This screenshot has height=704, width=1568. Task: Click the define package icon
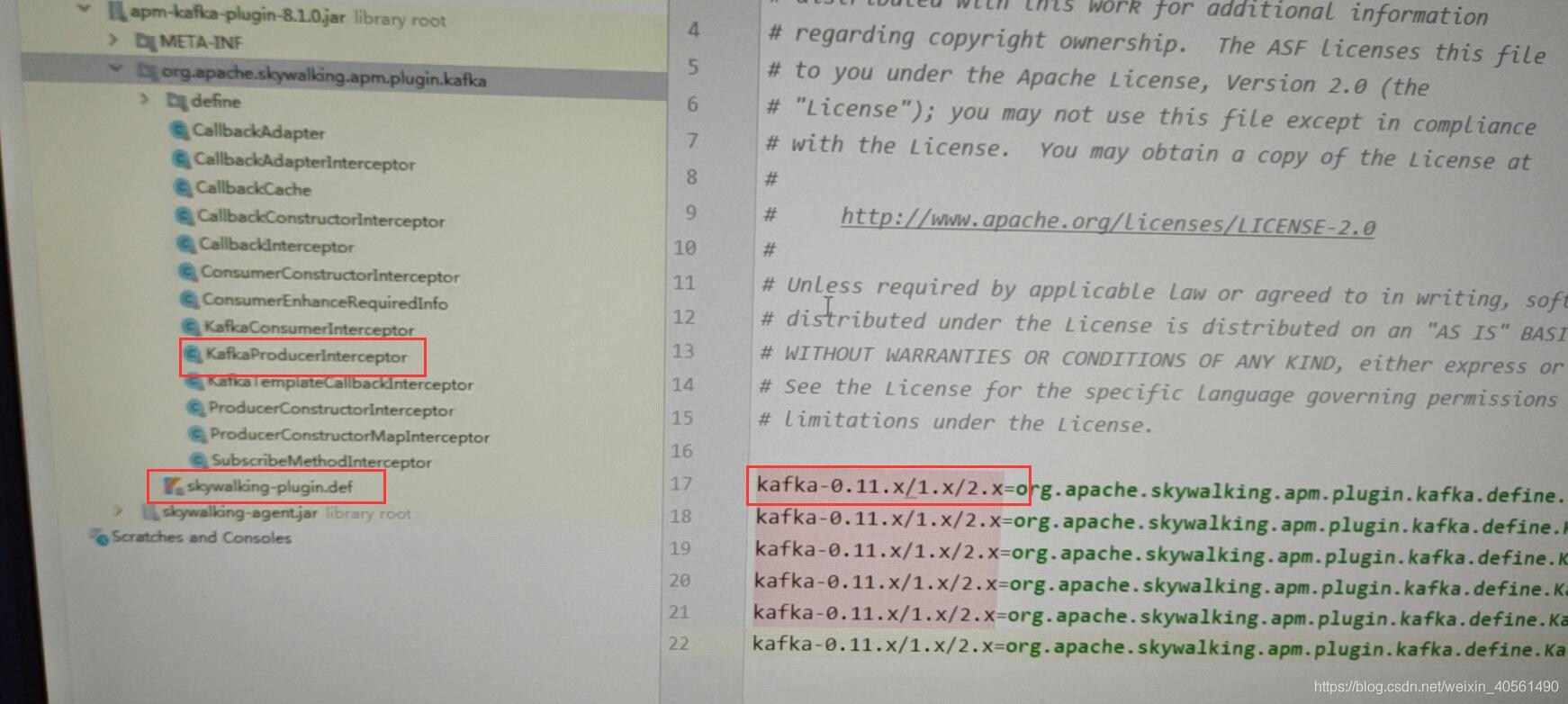(x=176, y=101)
